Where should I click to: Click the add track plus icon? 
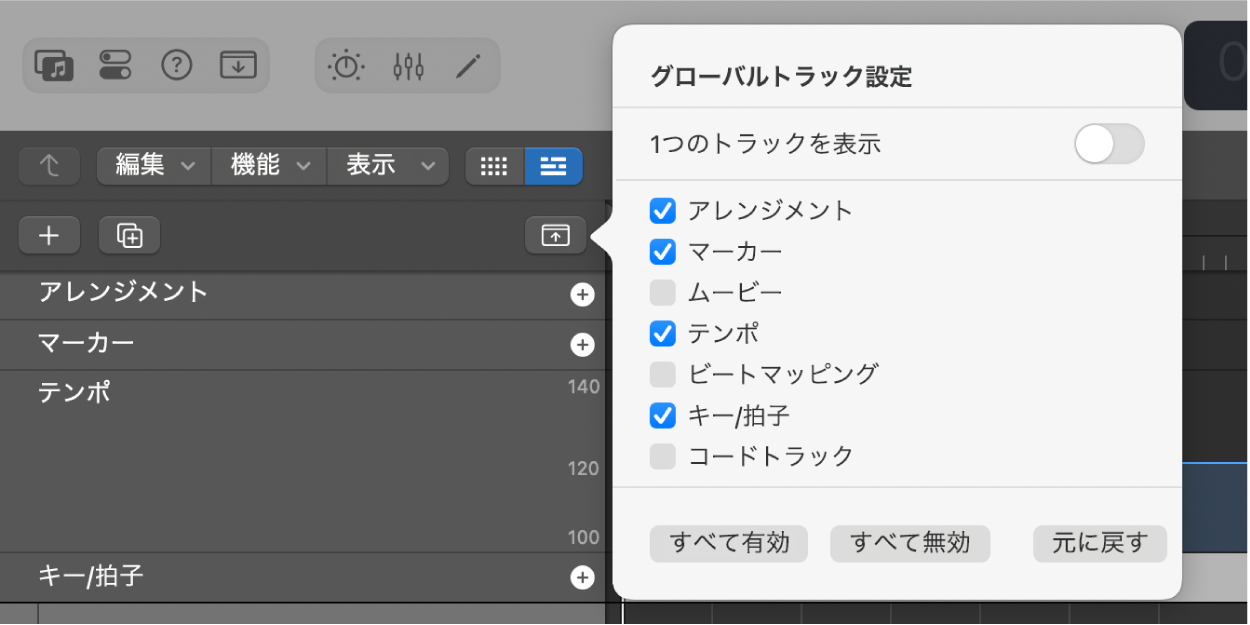tap(48, 235)
